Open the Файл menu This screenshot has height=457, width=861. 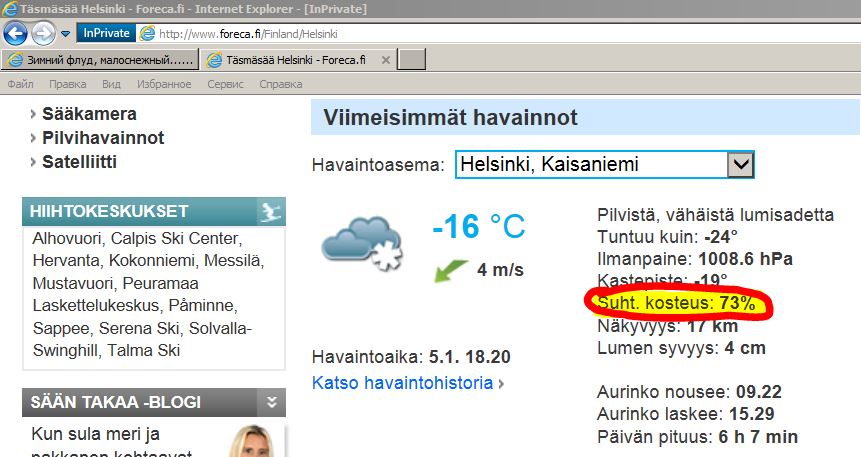[20, 84]
